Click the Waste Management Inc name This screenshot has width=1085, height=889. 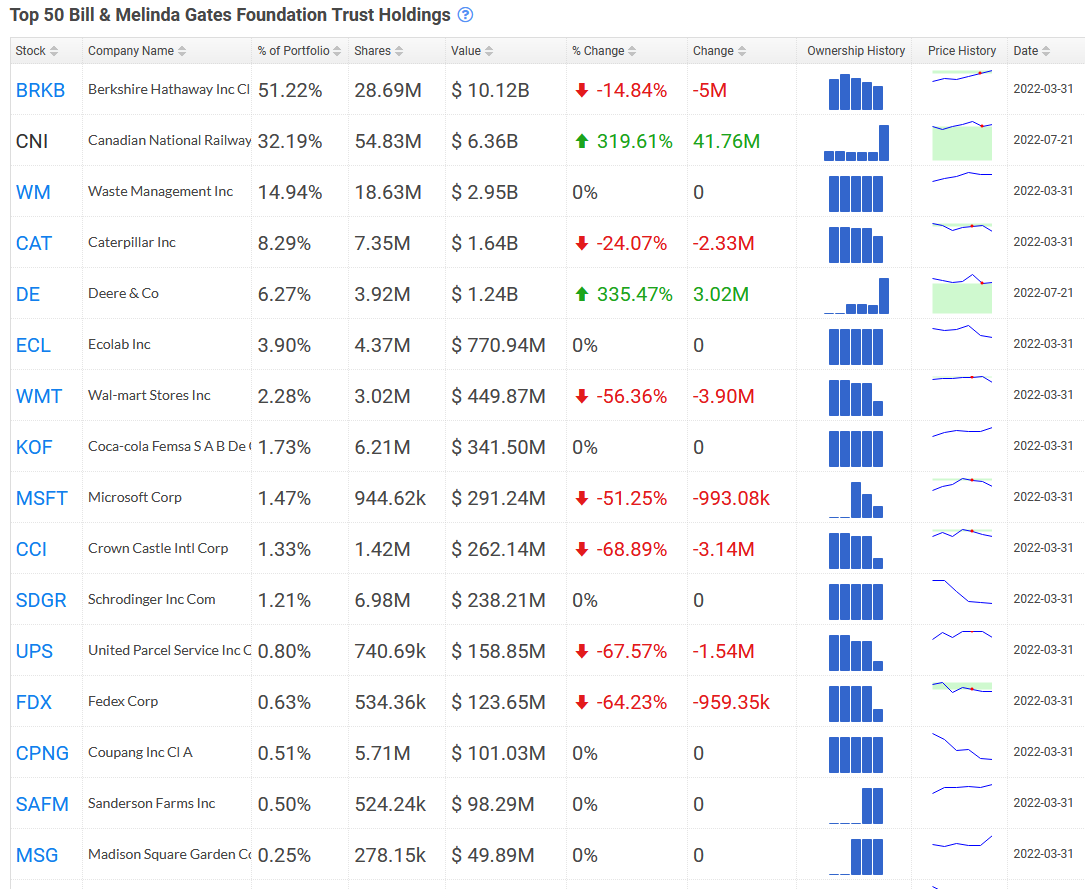[161, 192]
